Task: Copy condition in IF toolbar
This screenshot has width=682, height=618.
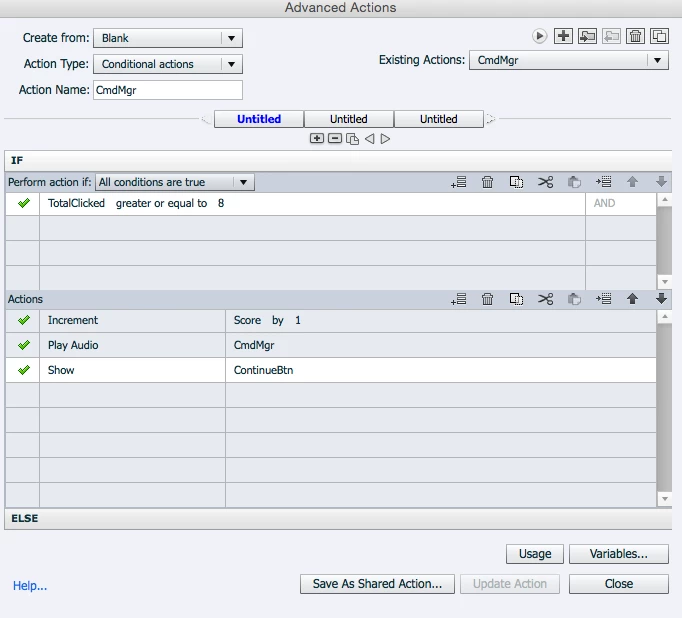Action: (x=516, y=182)
